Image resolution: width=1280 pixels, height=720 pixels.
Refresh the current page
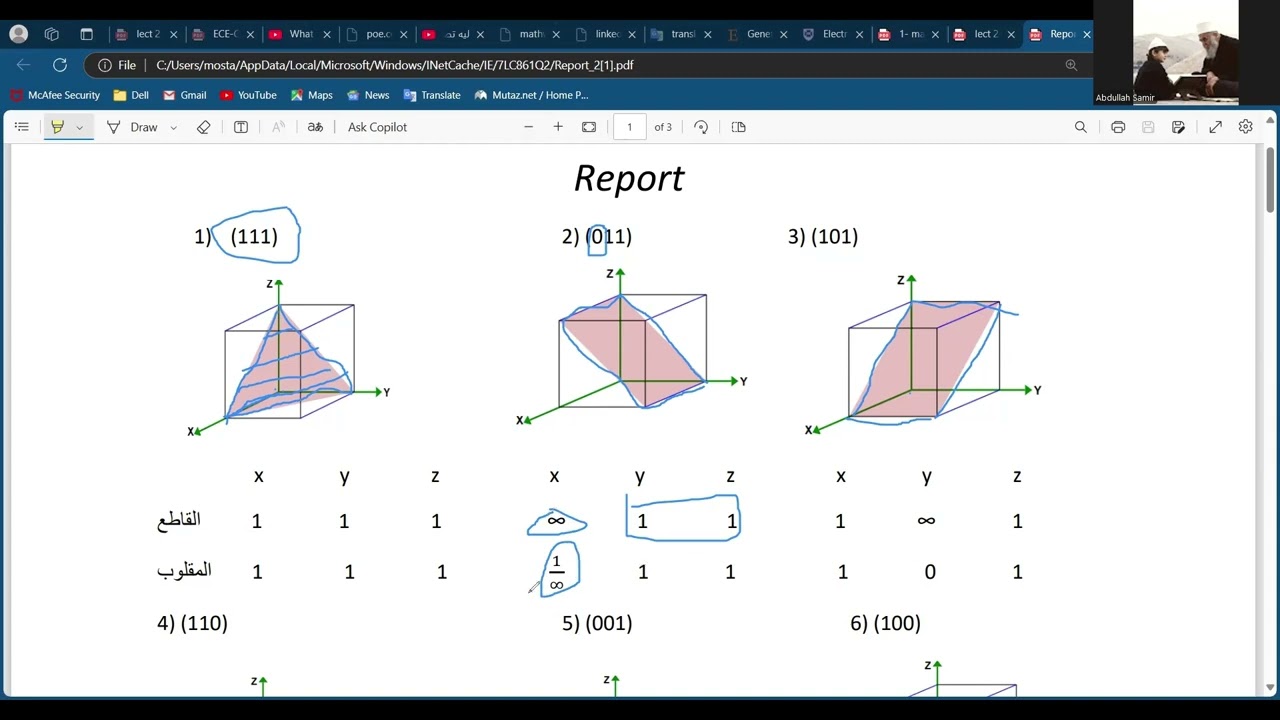point(60,65)
